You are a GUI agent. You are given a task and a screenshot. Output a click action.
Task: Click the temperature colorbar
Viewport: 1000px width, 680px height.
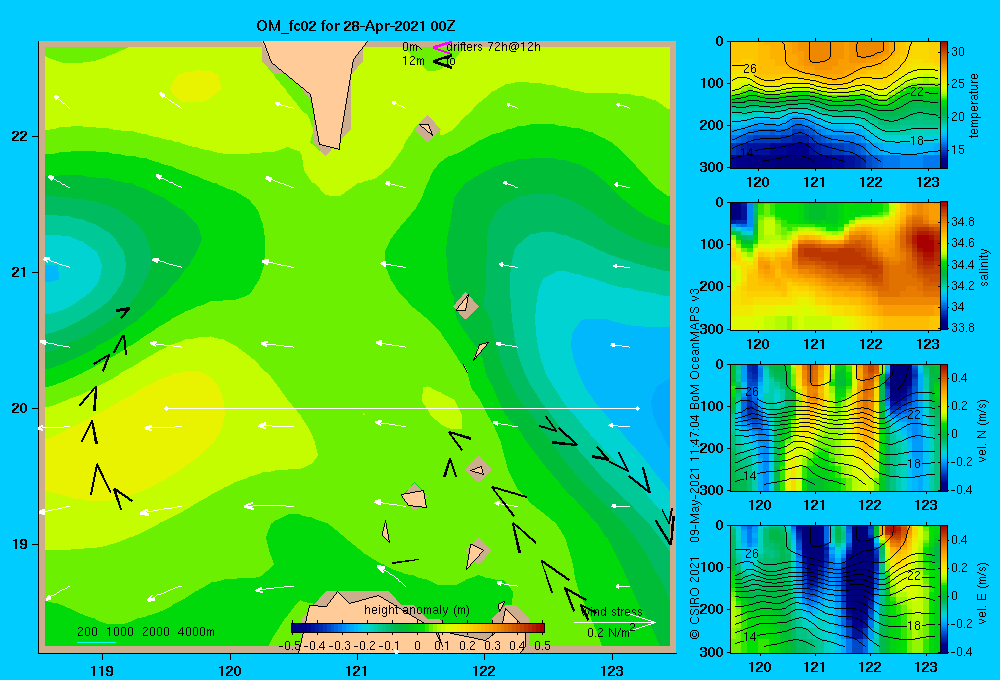pyautogui.click(x=943, y=105)
